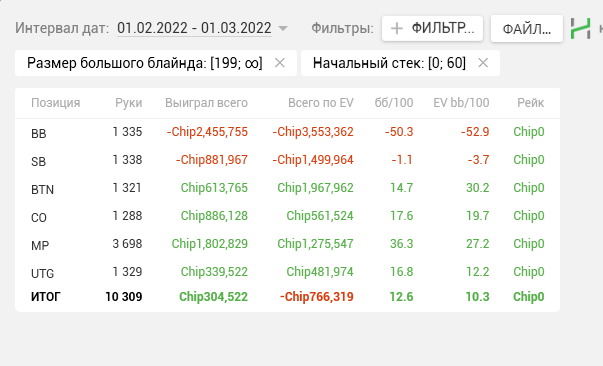Image resolution: width=603 pixels, height=366 pixels.
Task: Click the ИТОГ totals row
Action: (x=287, y=297)
